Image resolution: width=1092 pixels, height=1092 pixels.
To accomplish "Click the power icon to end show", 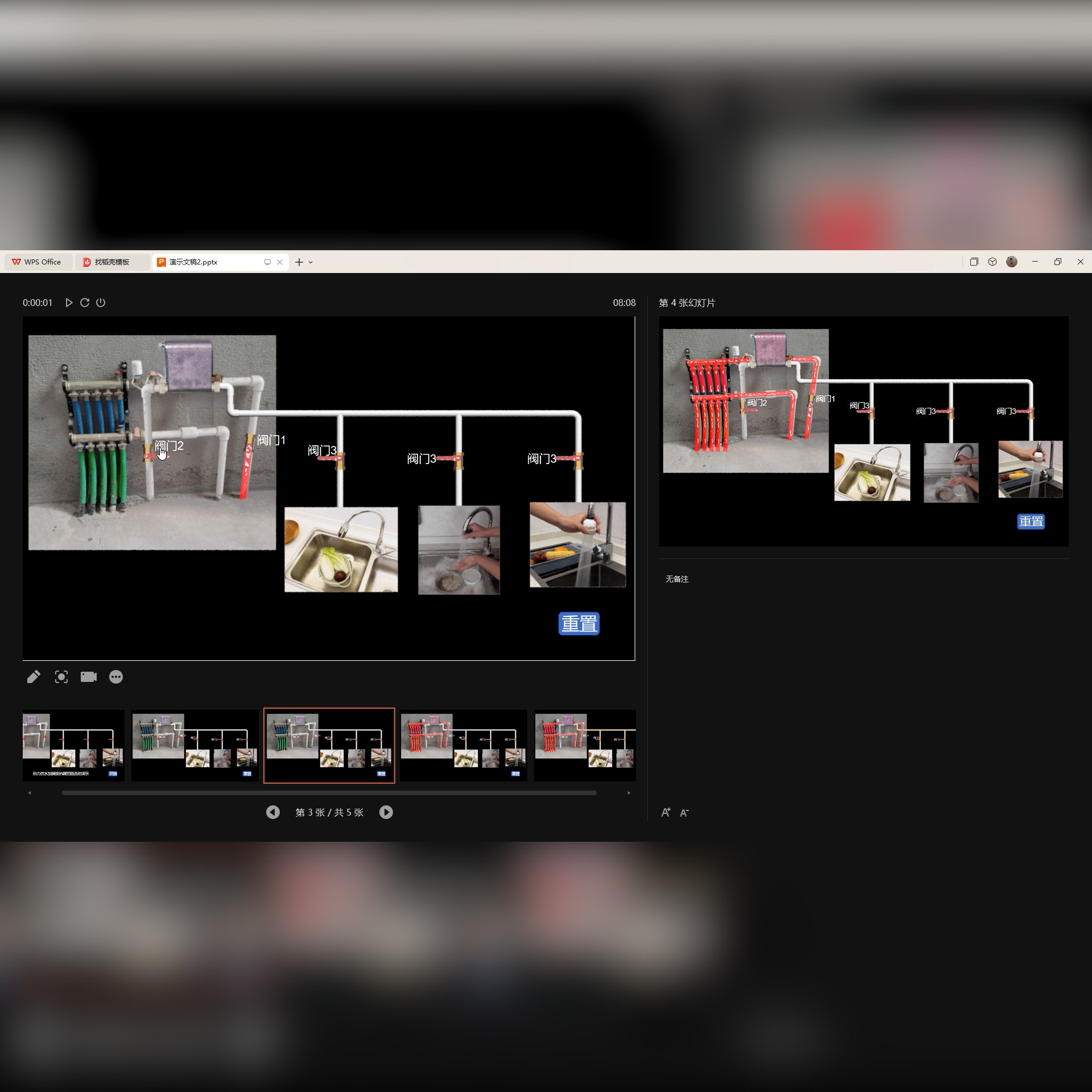I will (x=101, y=303).
